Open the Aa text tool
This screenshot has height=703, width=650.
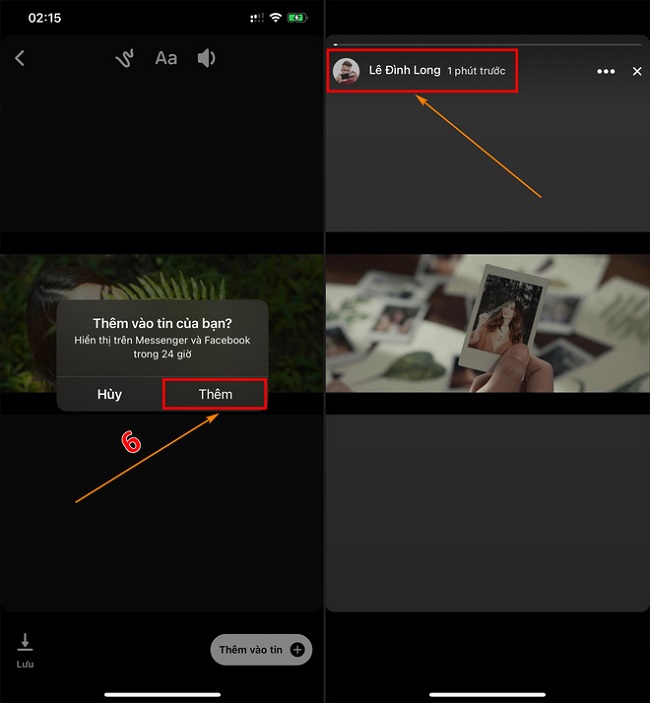click(166, 58)
